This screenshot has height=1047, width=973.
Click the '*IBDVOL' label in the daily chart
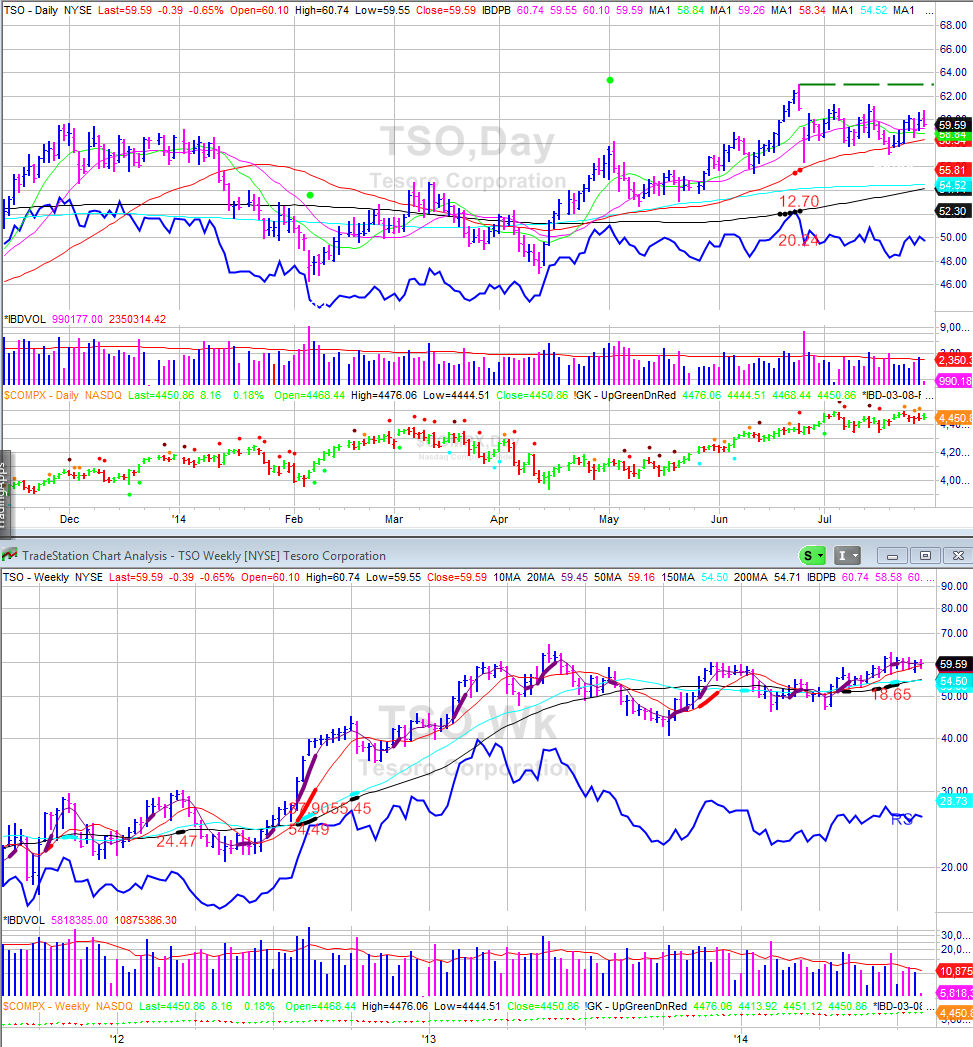pyautogui.click(x=25, y=319)
